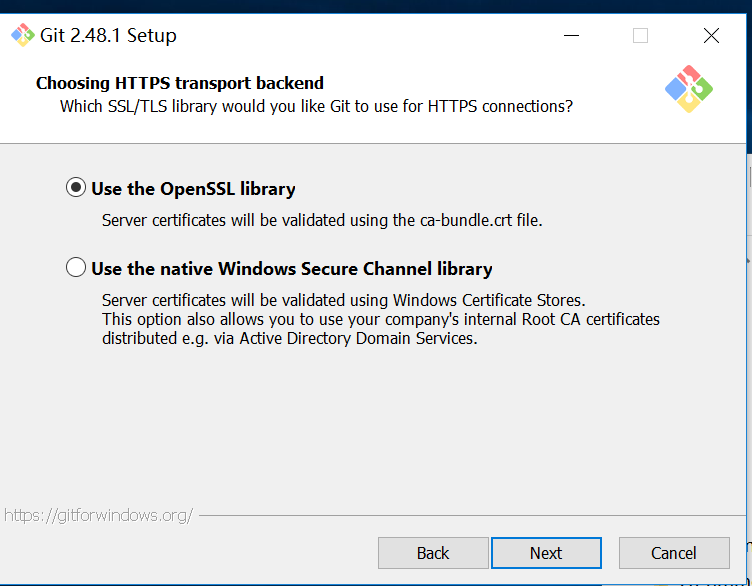Click the 'Git 2.48.1 Setup' title
The image size is (752, 586).
pos(108,35)
